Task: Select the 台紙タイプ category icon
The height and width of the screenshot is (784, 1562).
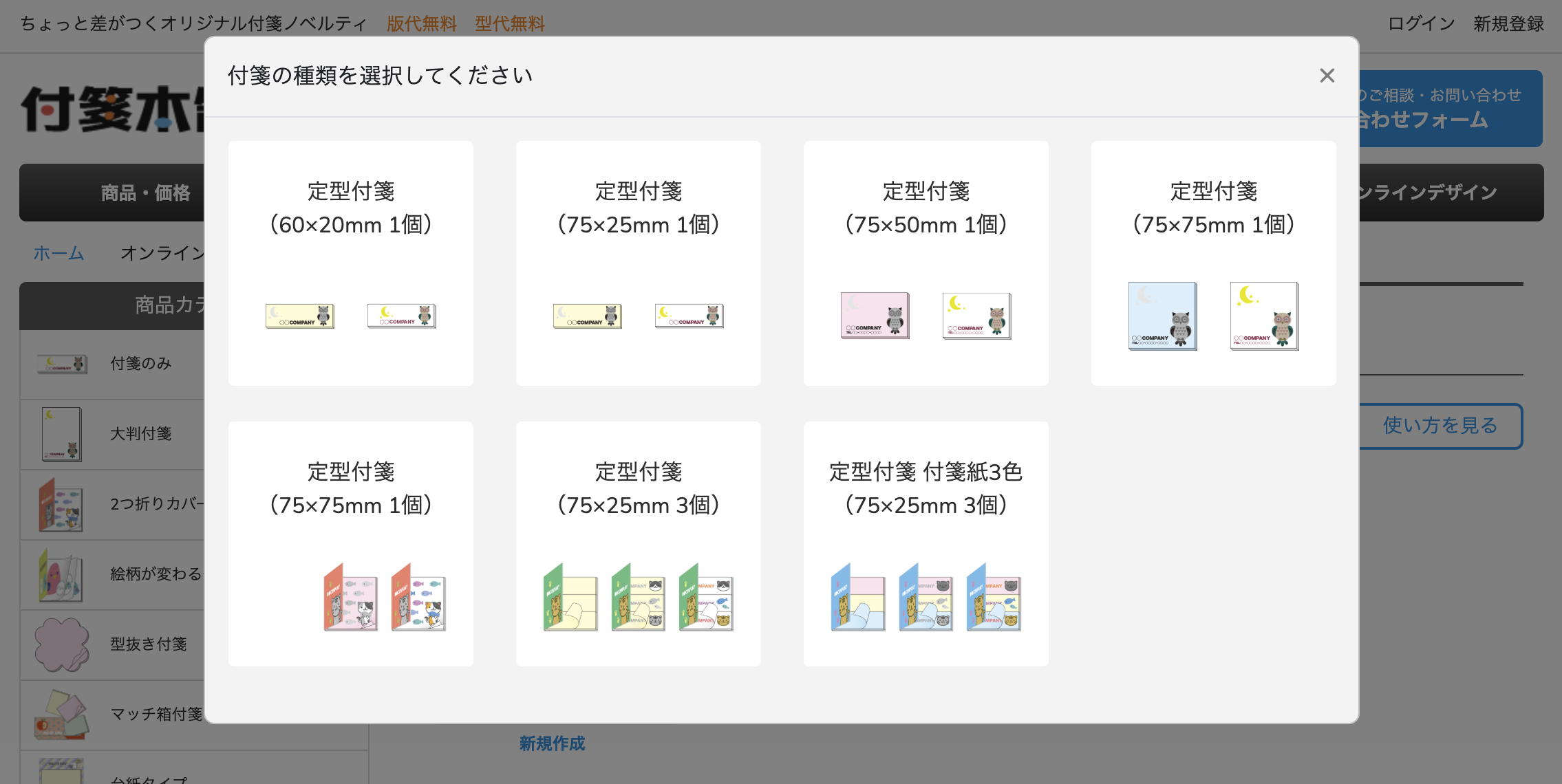Action: point(61,774)
